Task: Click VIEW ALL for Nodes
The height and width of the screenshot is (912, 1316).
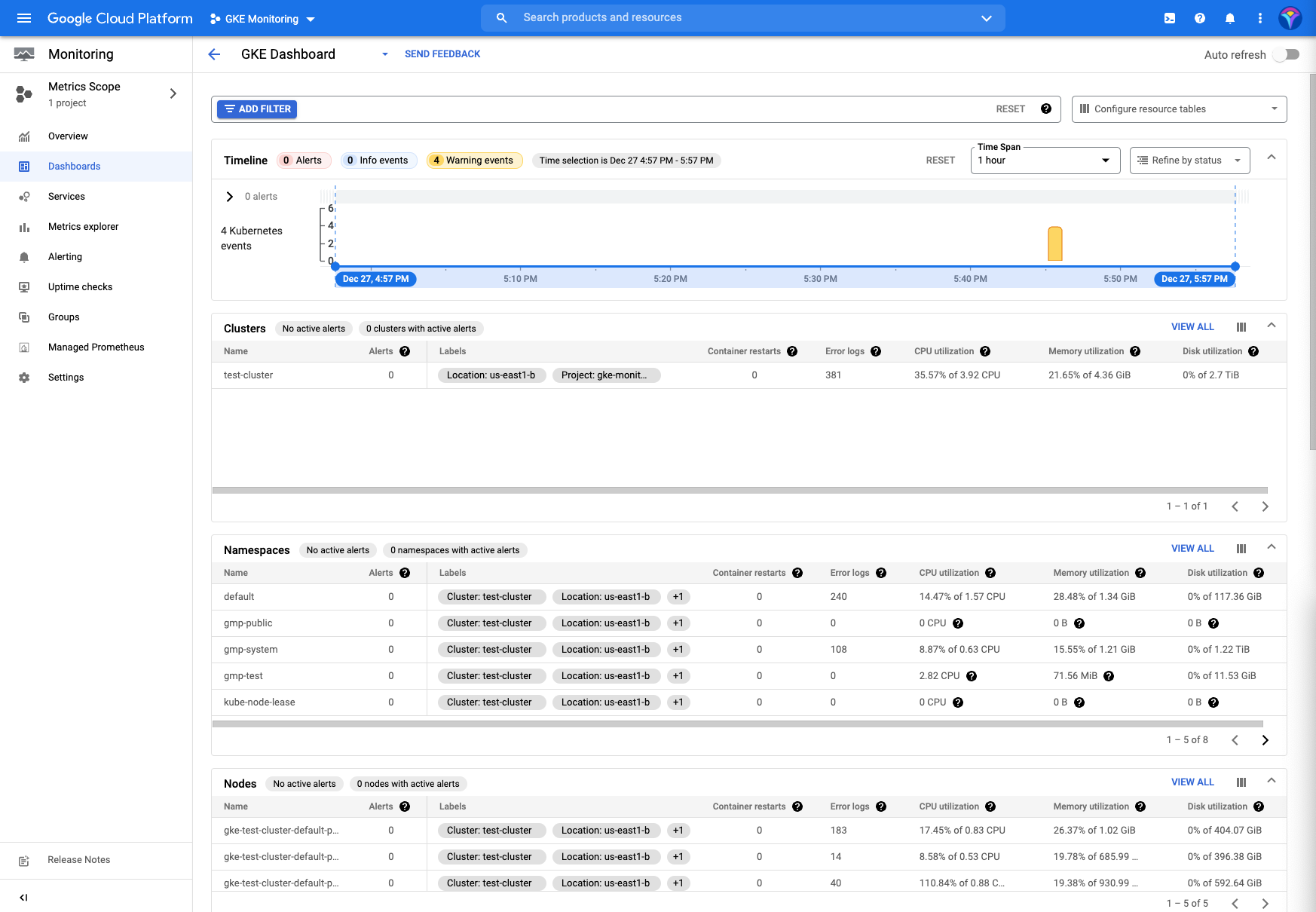Action: (x=1192, y=782)
